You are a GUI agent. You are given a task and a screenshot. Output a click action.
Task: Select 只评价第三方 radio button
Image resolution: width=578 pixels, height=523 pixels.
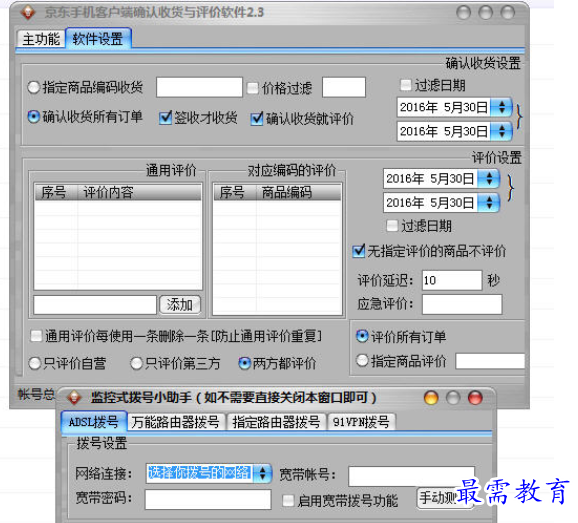pos(175,363)
